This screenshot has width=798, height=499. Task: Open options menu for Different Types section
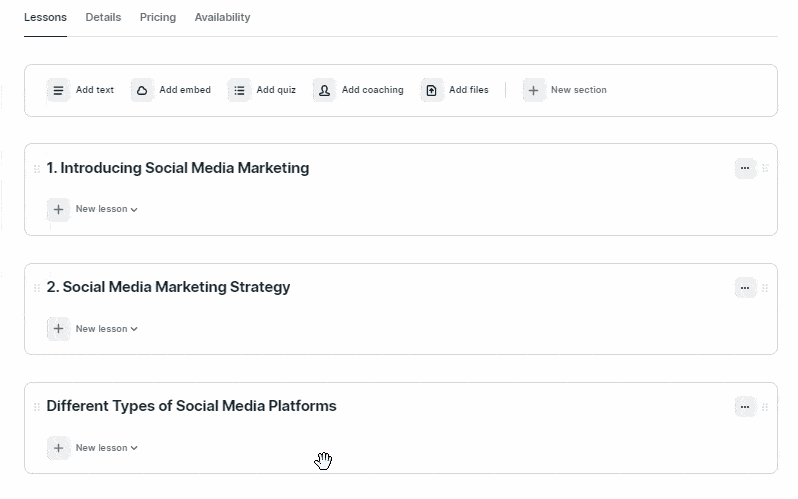[x=745, y=407]
